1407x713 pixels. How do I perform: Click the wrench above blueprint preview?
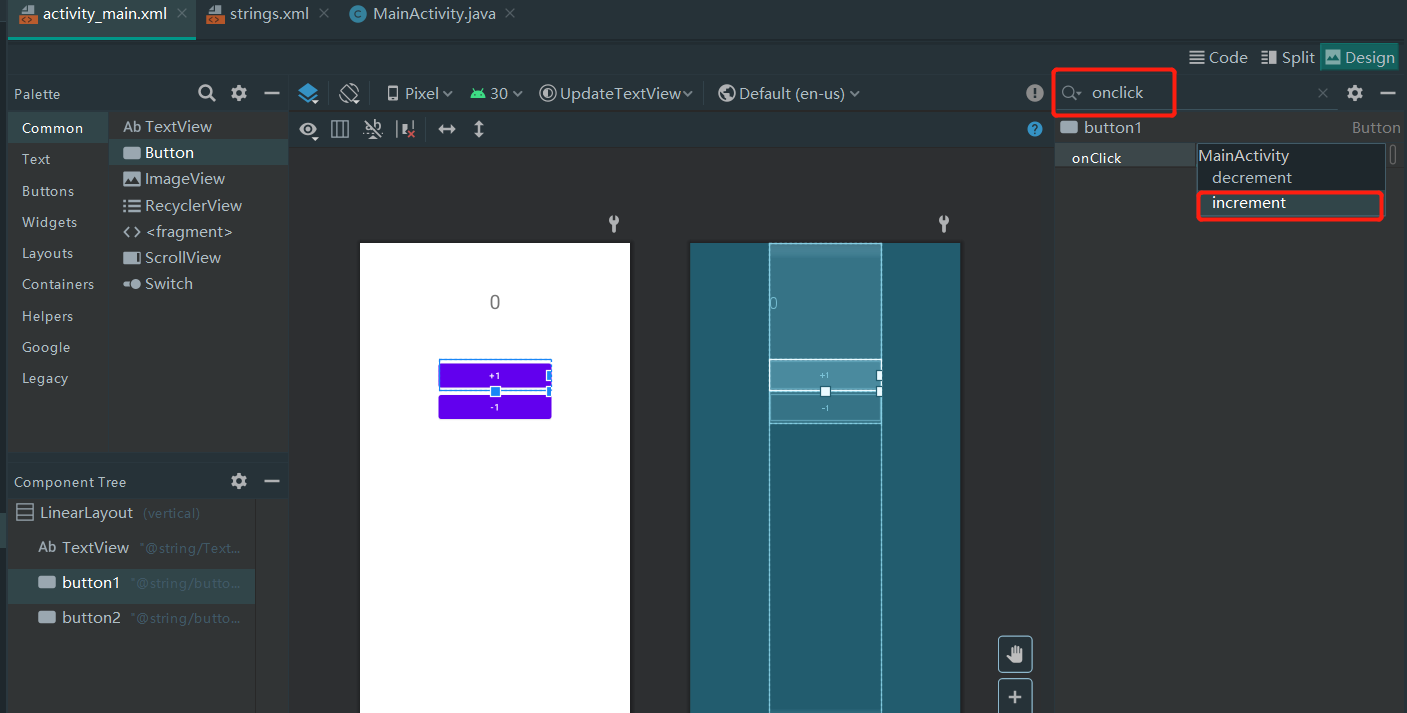click(944, 224)
